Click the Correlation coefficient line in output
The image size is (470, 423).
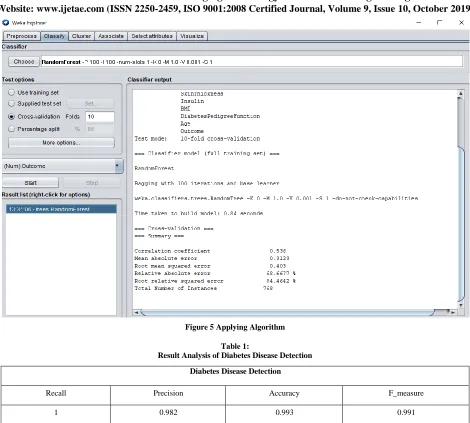point(210,251)
